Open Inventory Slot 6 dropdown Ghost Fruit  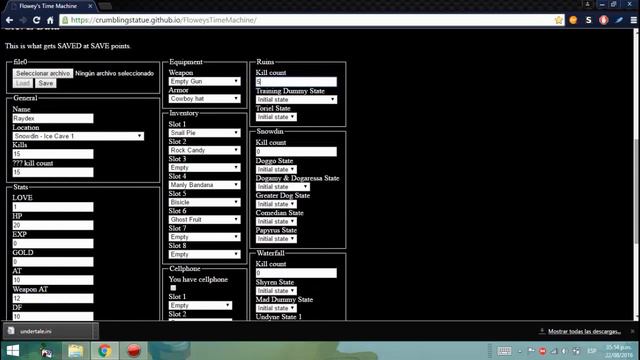pyautogui.click(x=204, y=220)
